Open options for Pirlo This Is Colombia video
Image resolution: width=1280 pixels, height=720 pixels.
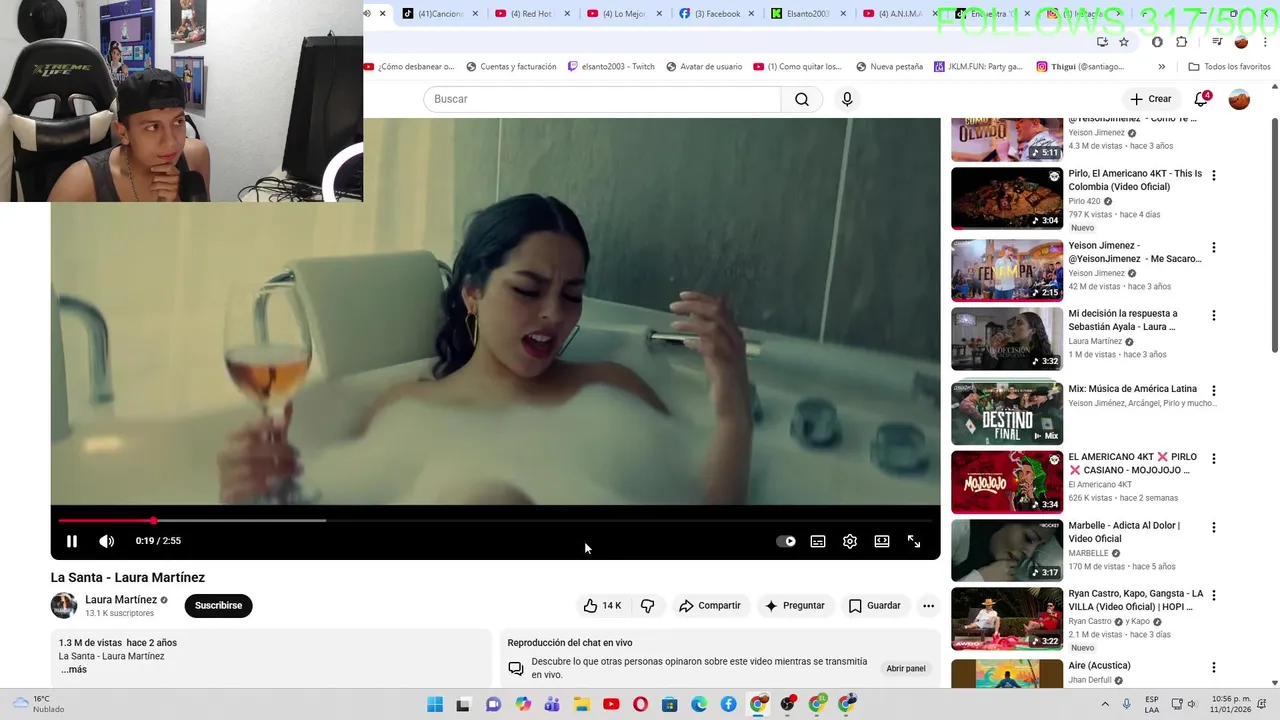coord(1214,175)
